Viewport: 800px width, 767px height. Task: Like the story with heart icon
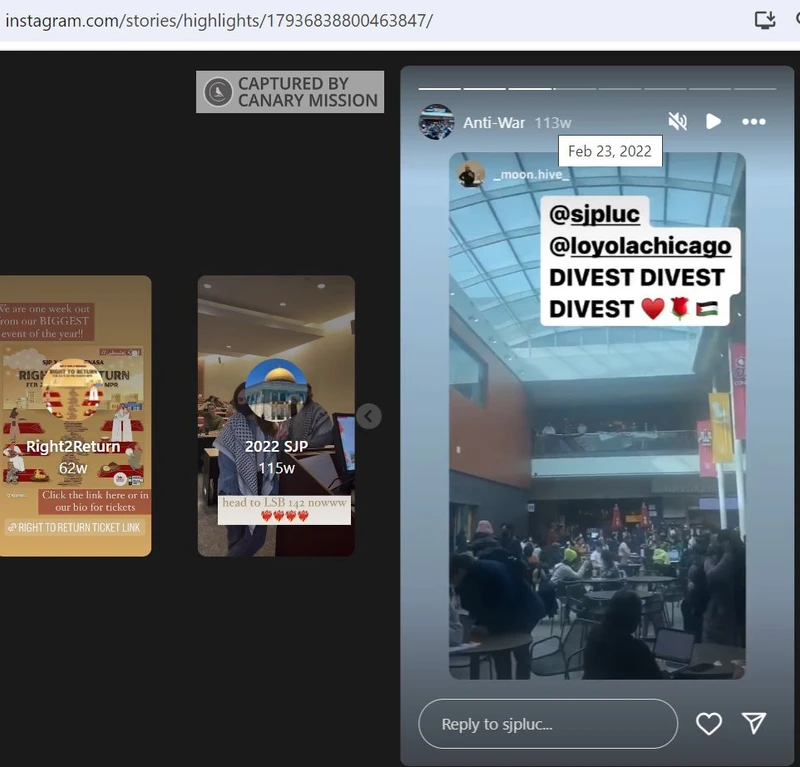[x=708, y=724]
